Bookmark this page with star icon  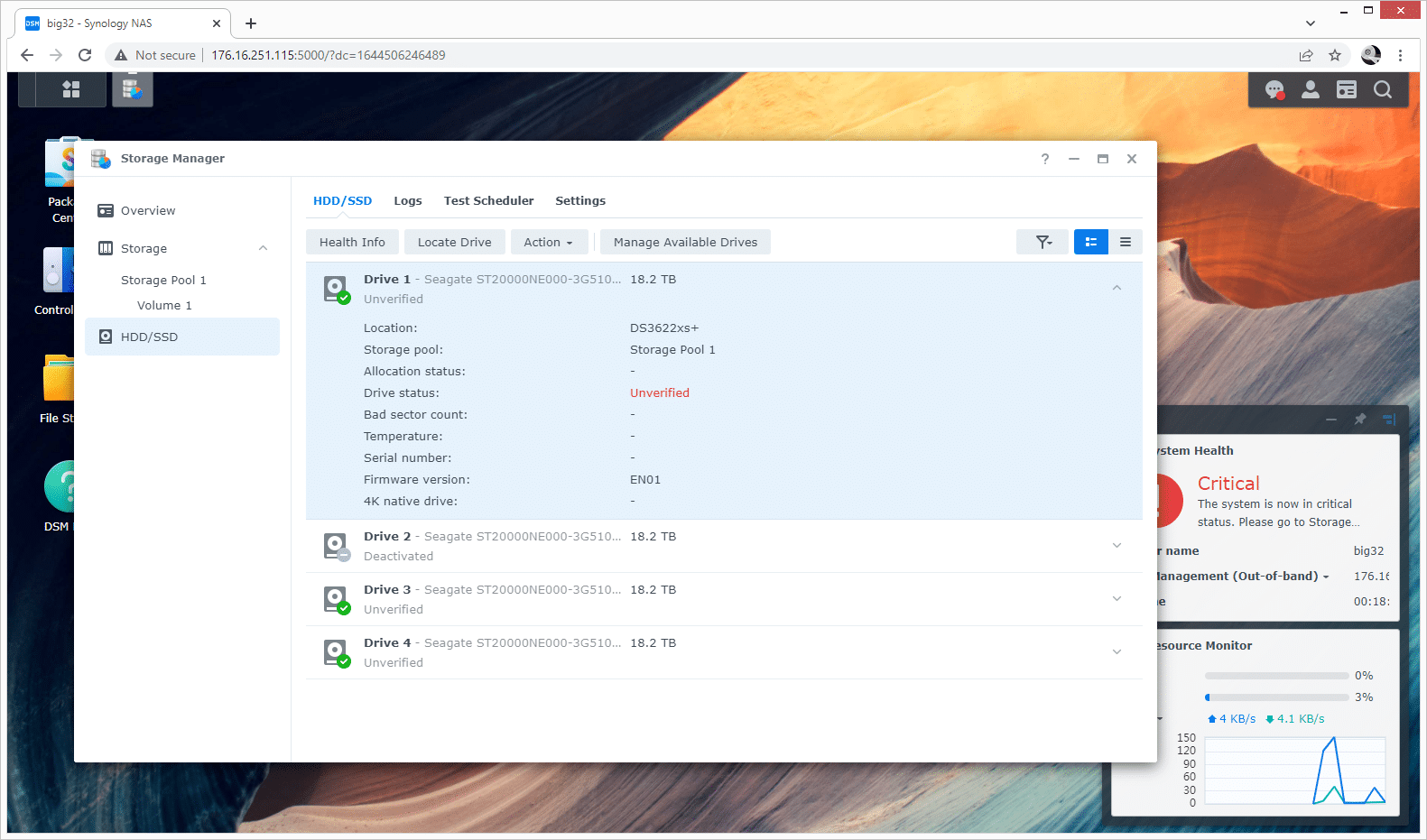click(x=1335, y=55)
